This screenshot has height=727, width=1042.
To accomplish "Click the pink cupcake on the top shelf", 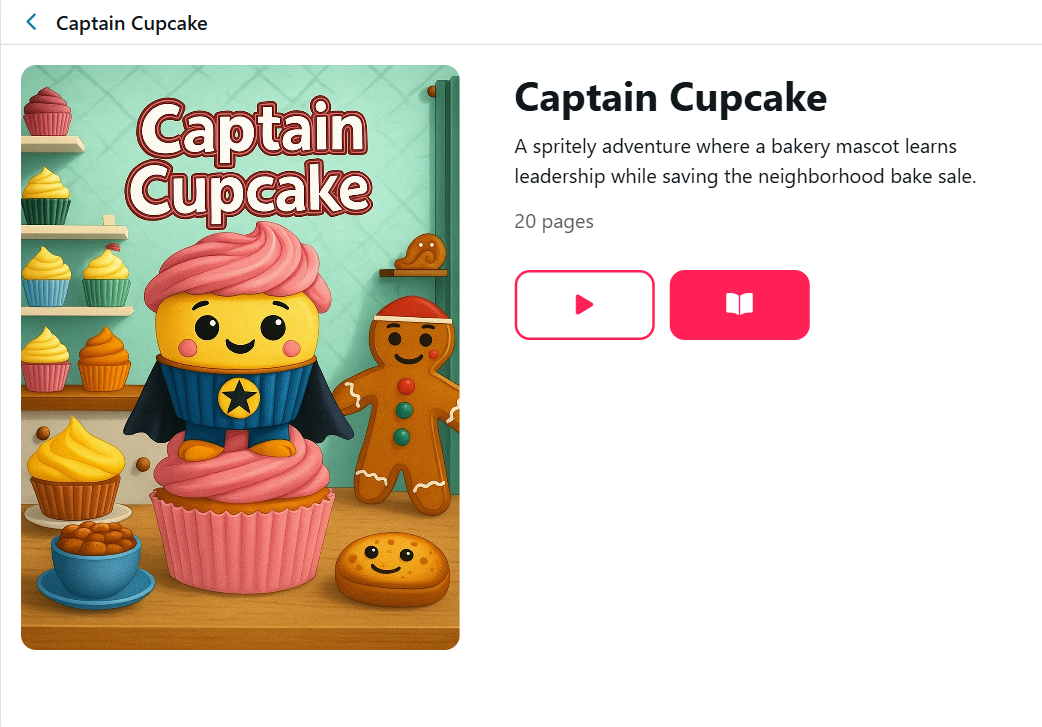I will 47,111.
